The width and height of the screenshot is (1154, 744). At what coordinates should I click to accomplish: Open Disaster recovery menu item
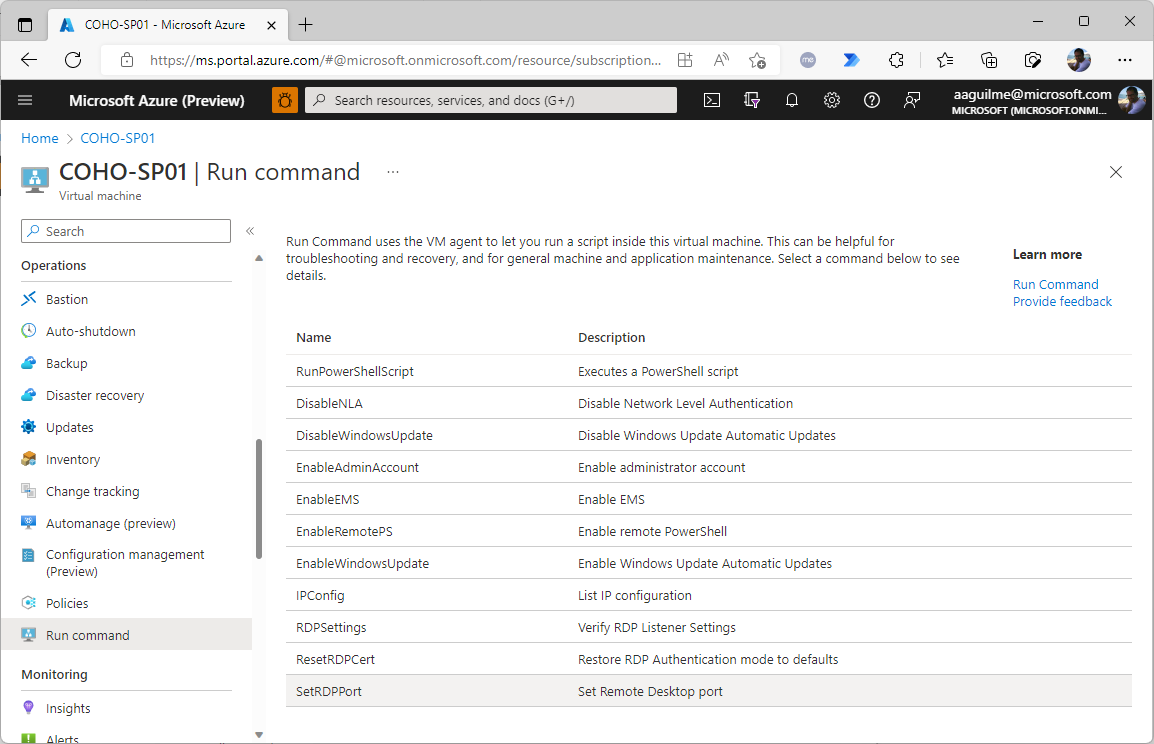(95, 395)
